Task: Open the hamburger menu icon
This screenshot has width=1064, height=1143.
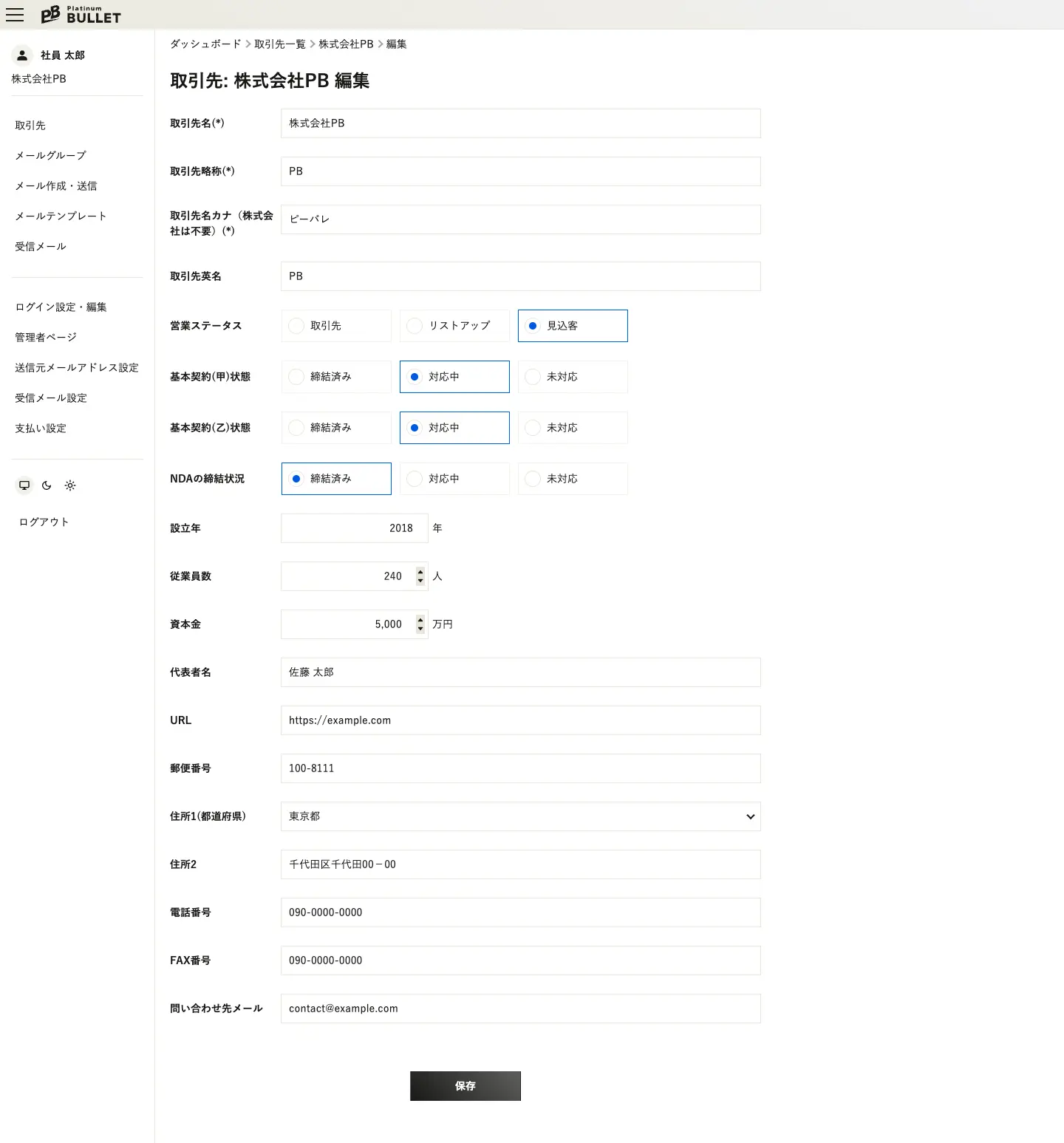Action: click(15, 15)
